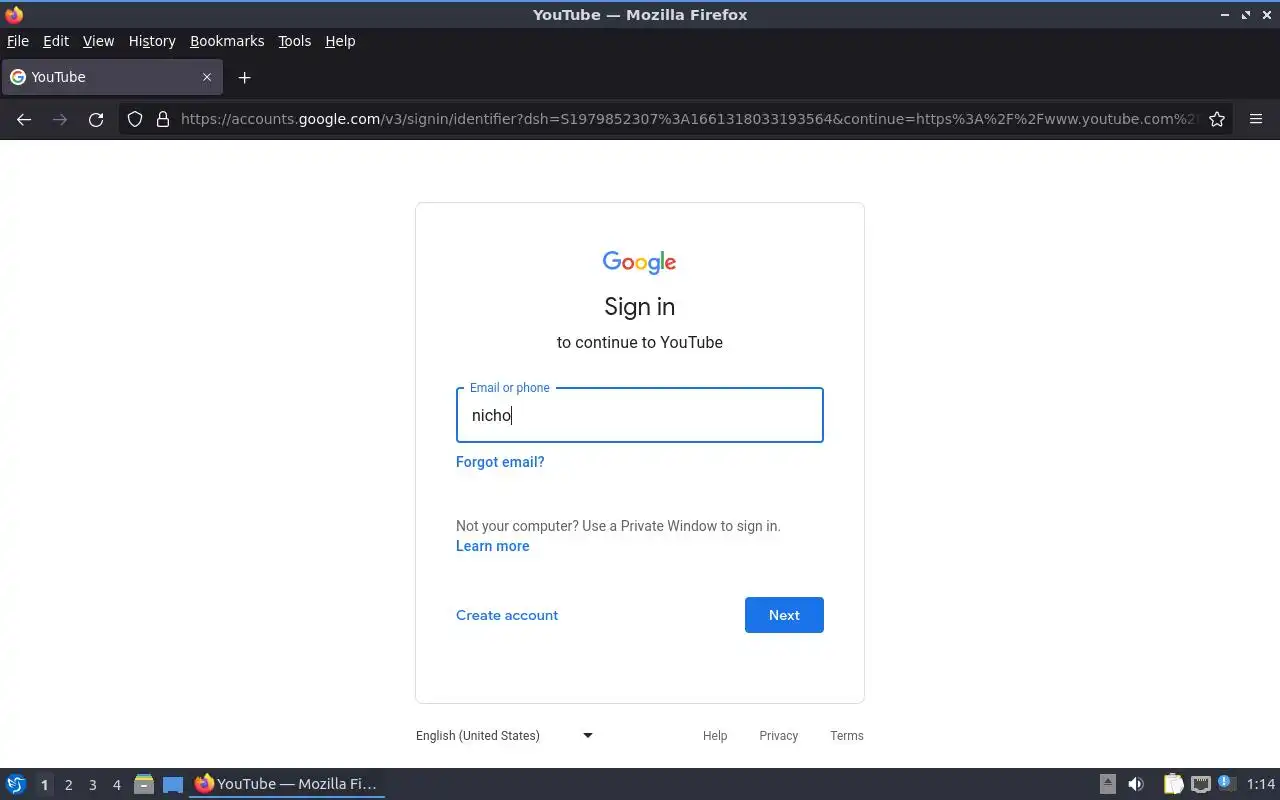Switch to workspace 2
The height and width of the screenshot is (800, 1280).
point(68,785)
